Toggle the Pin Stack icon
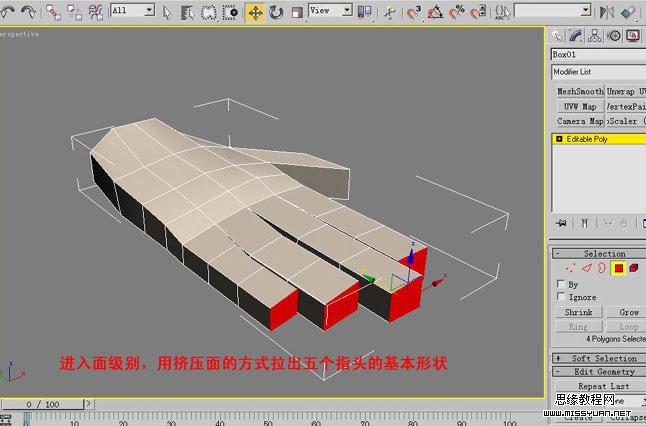 [561, 223]
